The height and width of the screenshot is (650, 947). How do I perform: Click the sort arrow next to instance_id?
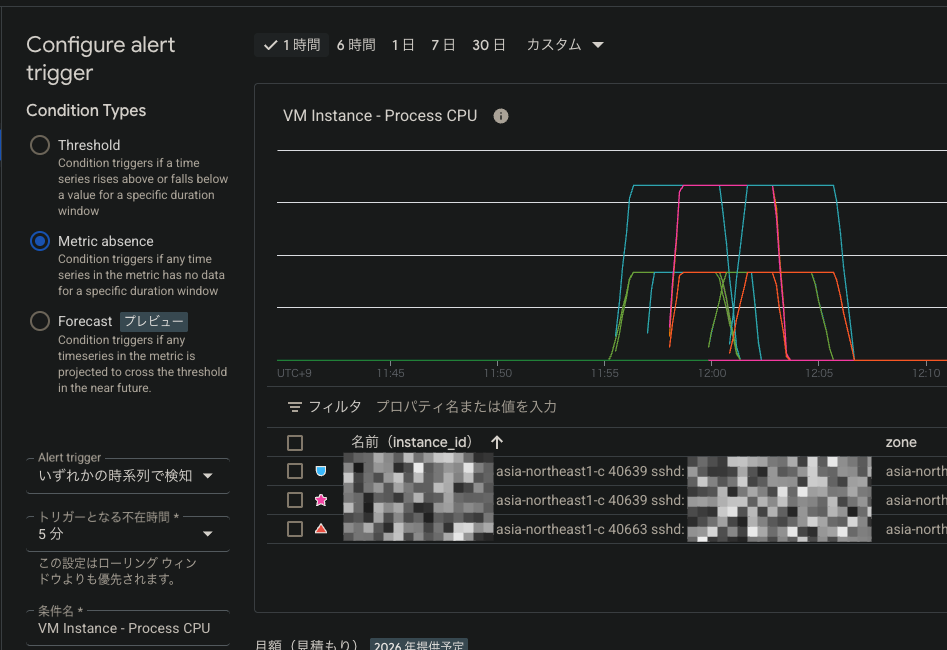(x=497, y=442)
